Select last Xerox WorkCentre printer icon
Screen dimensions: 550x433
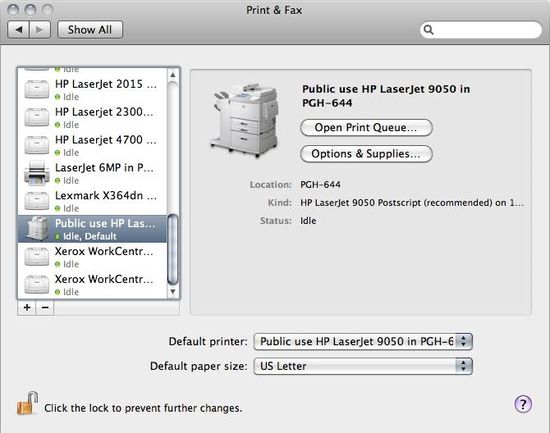[36, 284]
